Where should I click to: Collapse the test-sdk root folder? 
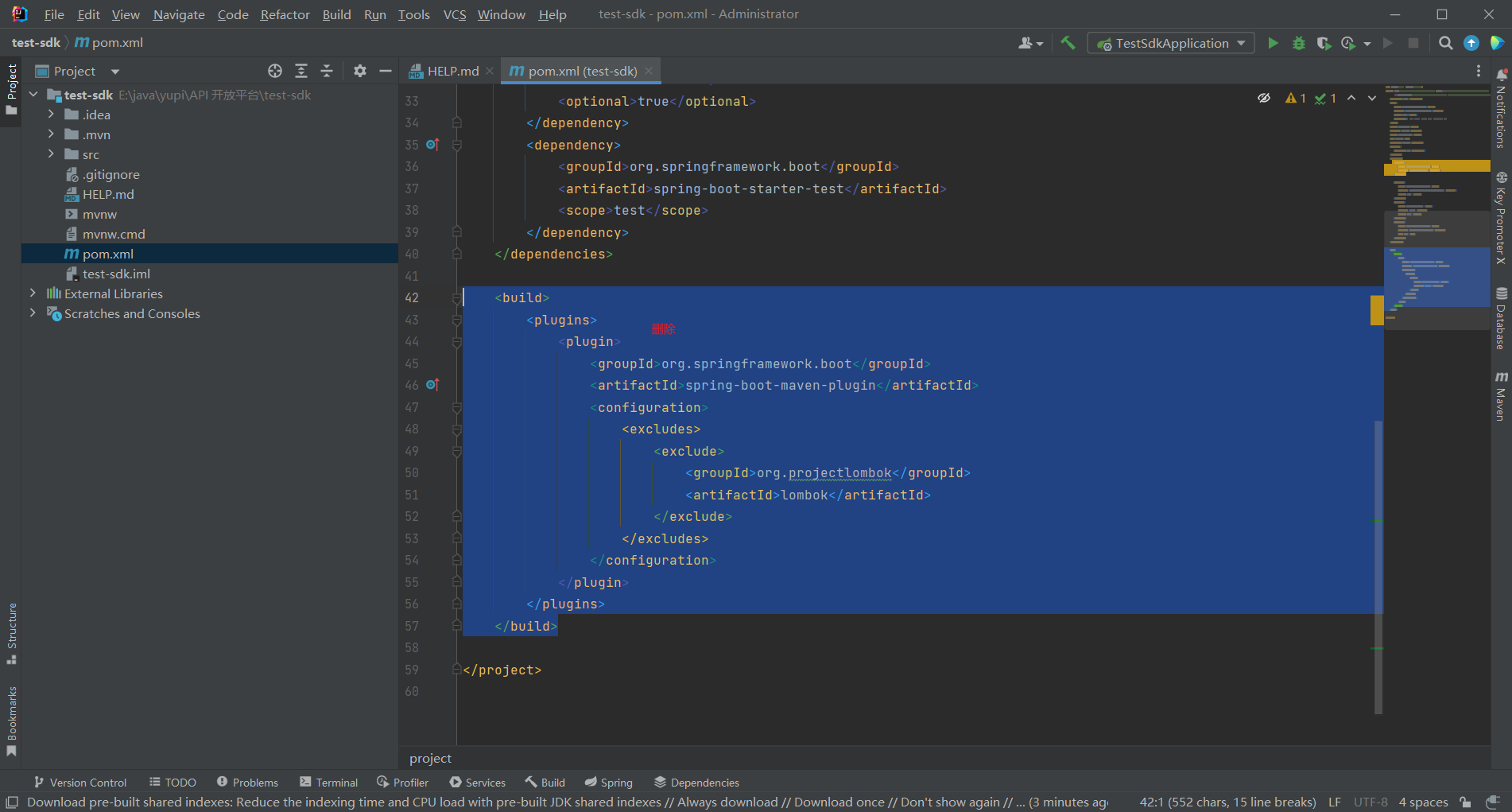coord(33,95)
